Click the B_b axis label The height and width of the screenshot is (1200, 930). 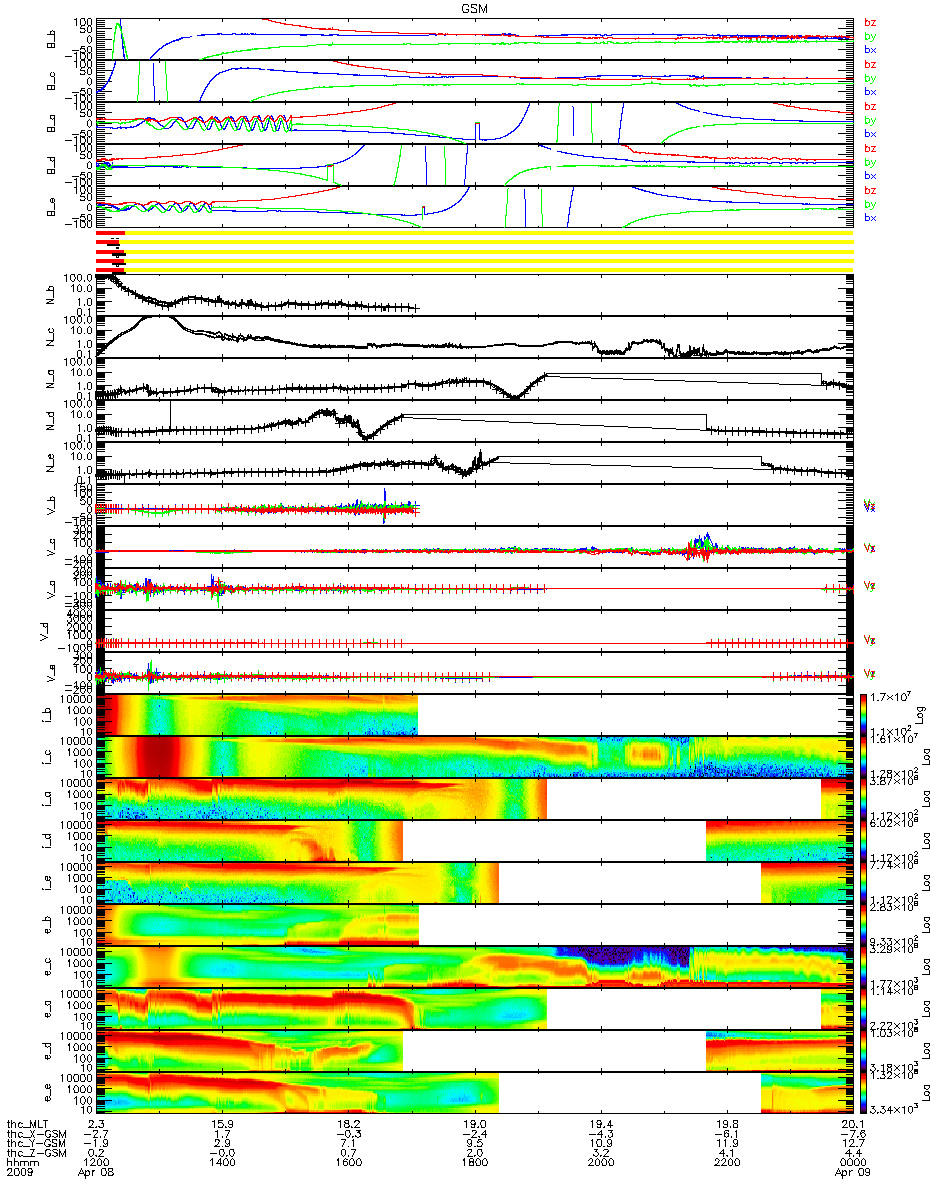(50, 38)
